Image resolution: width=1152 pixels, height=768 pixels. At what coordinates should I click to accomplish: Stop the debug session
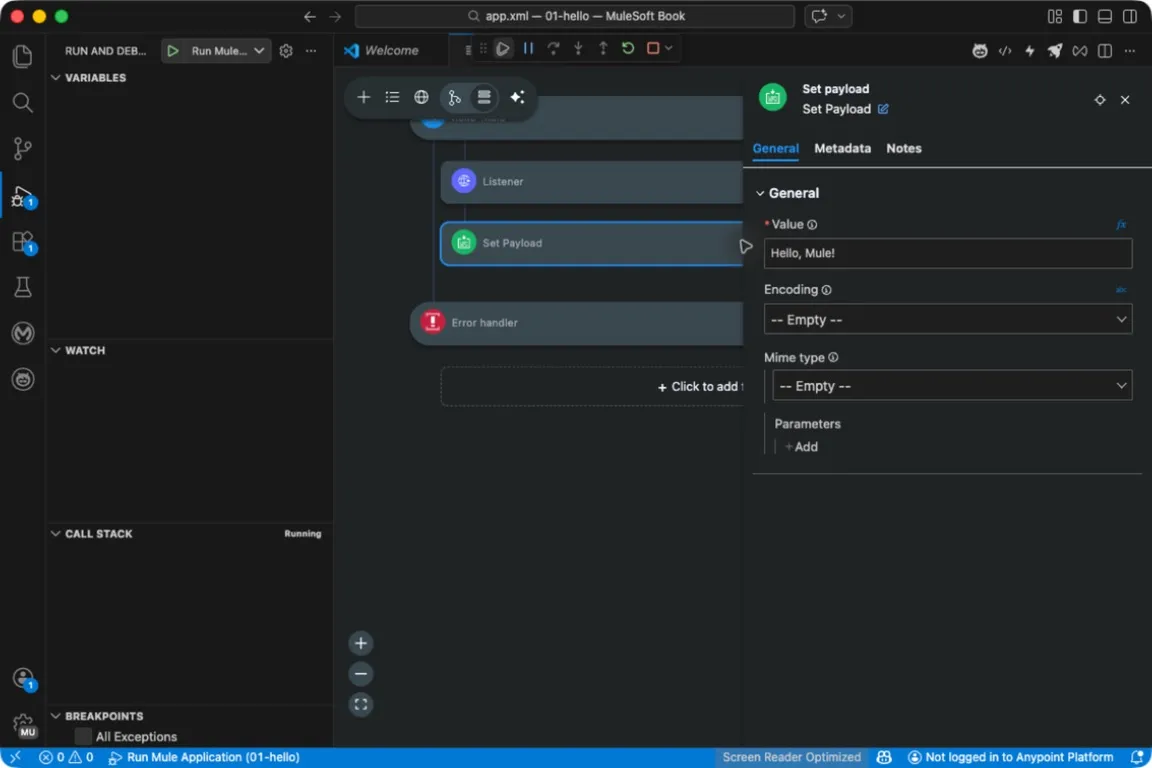tap(652, 49)
